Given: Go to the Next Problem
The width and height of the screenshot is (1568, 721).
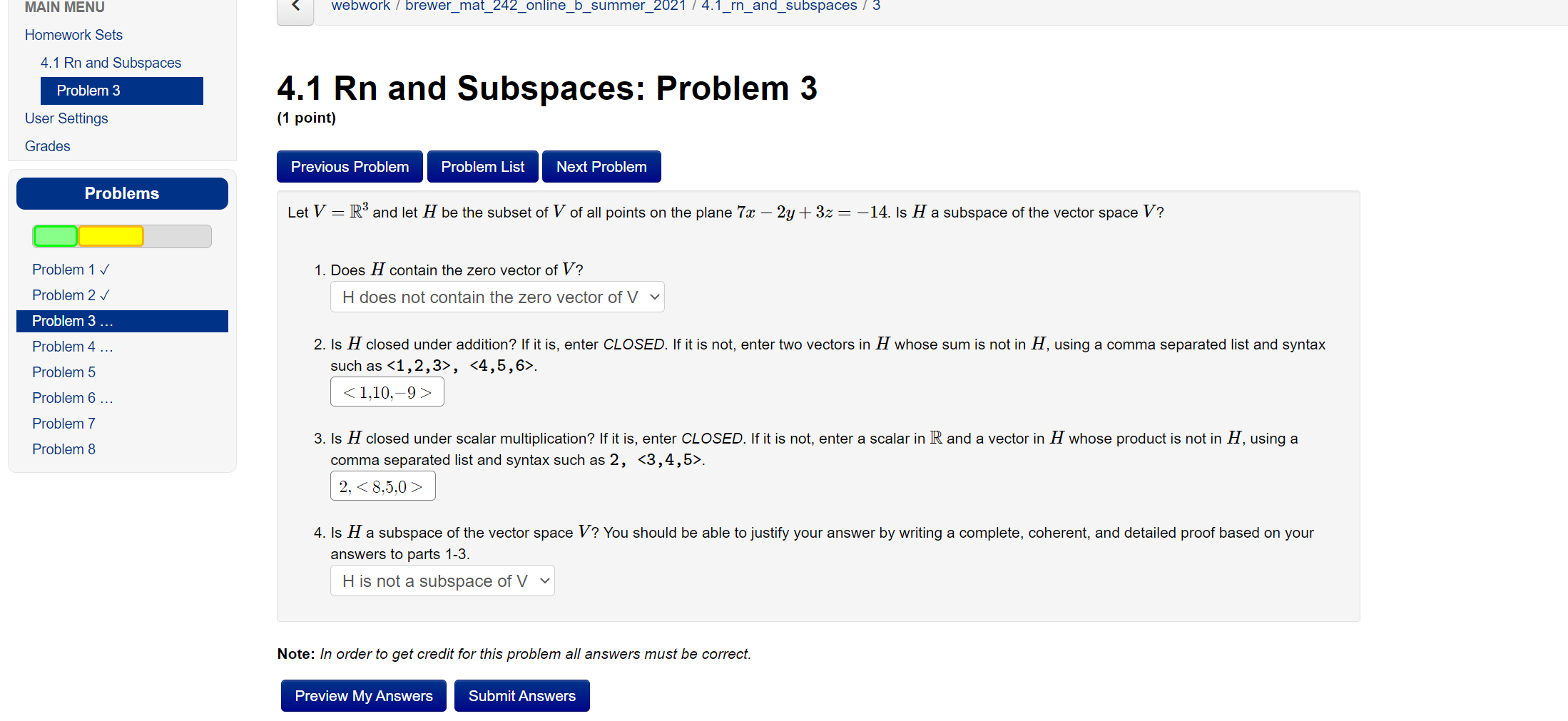Looking at the screenshot, I should click(601, 166).
